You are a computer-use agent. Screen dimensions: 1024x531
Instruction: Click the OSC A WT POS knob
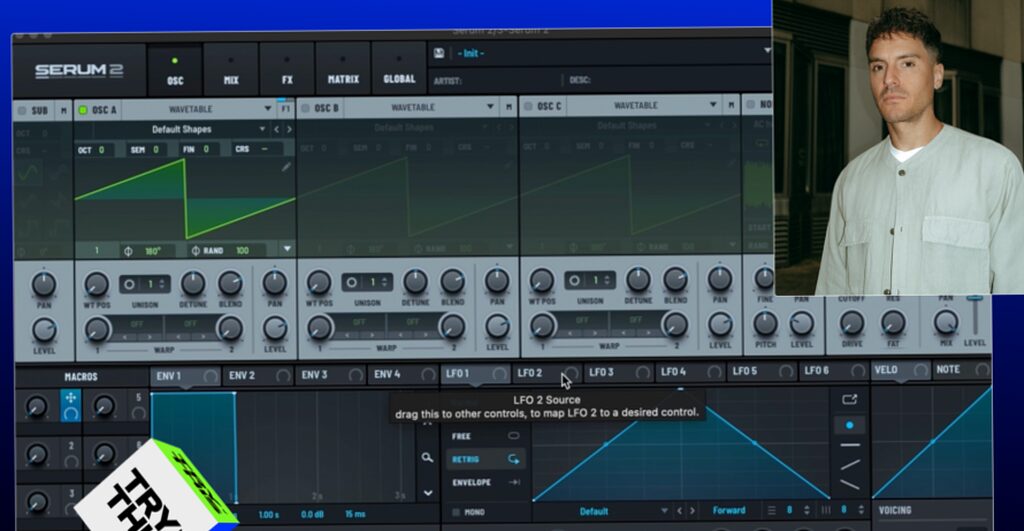coord(97,285)
